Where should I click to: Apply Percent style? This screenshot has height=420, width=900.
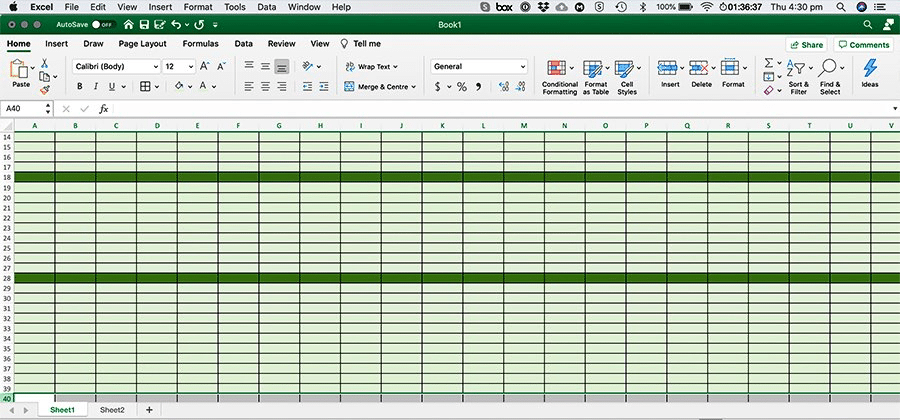461,87
